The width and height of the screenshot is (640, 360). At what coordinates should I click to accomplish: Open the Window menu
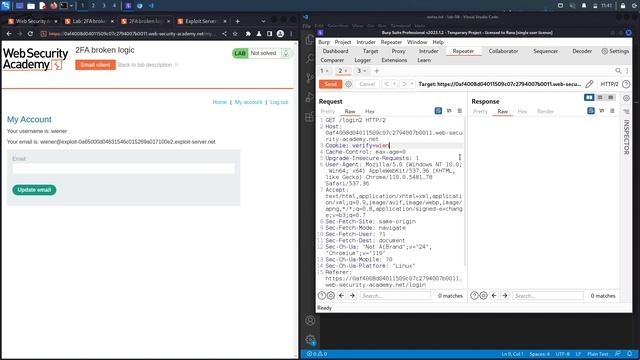pyautogui.click(x=417, y=42)
